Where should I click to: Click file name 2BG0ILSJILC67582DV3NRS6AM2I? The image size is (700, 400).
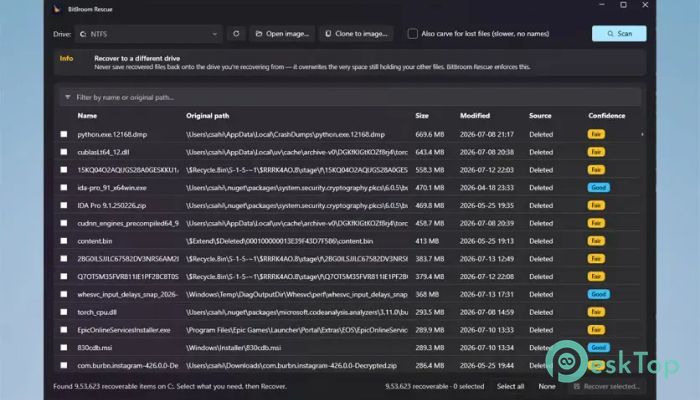pyautogui.click(x=128, y=258)
